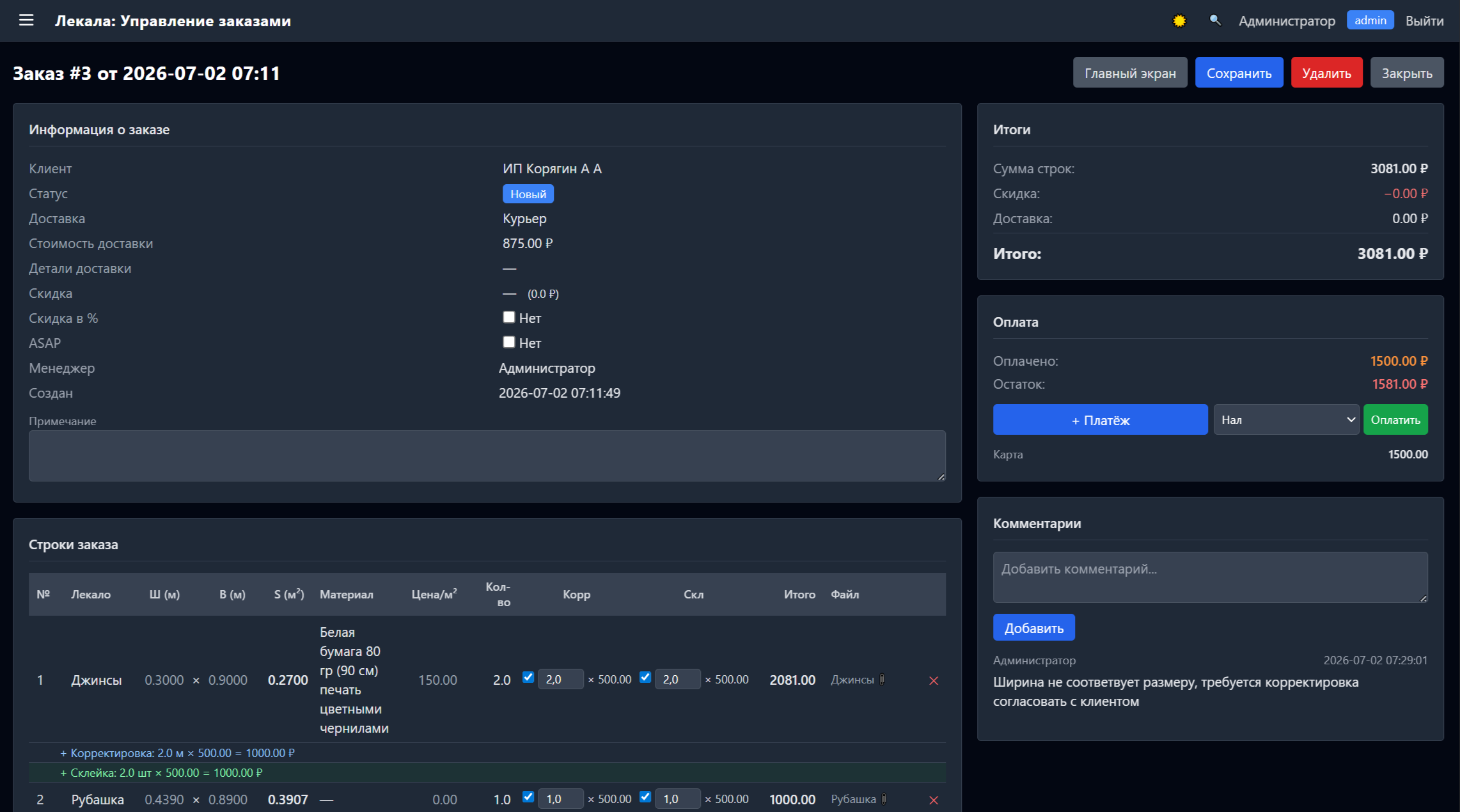Add a payment with + Платёж

[1100, 420]
